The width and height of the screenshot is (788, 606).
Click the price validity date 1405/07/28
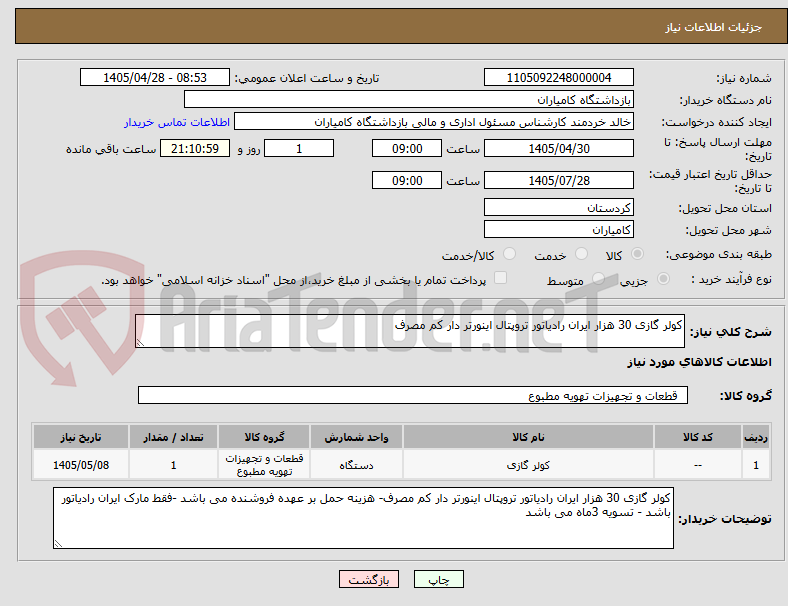point(558,180)
